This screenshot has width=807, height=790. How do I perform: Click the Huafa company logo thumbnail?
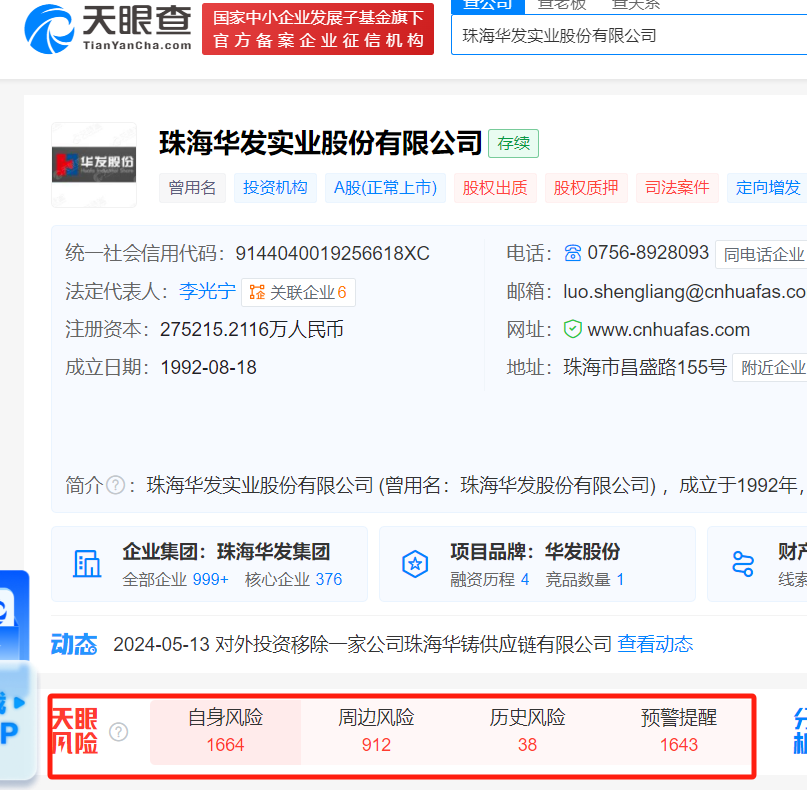pos(93,164)
